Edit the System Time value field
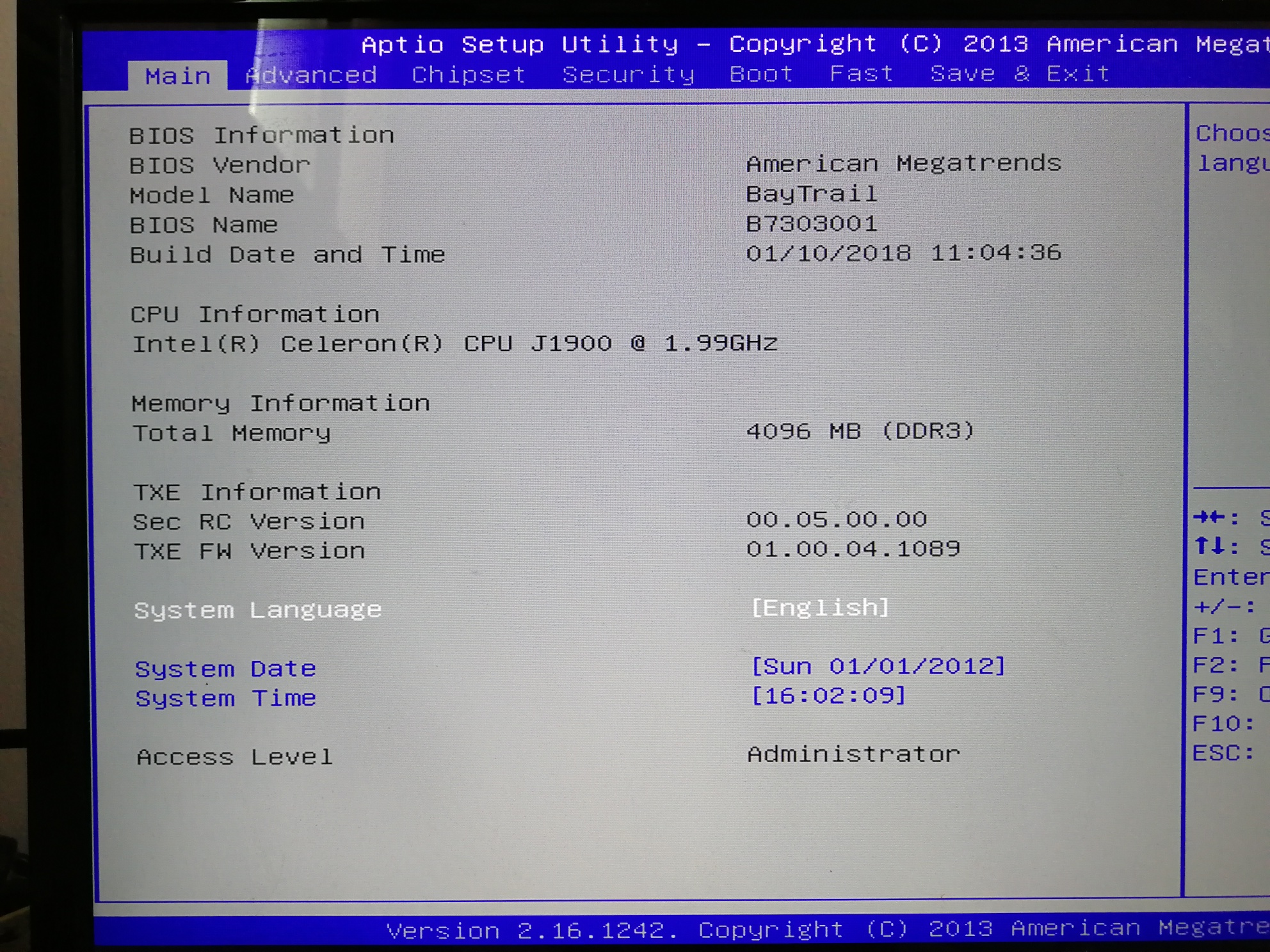The width and height of the screenshot is (1270, 952). pyautogui.click(x=828, y=695)
